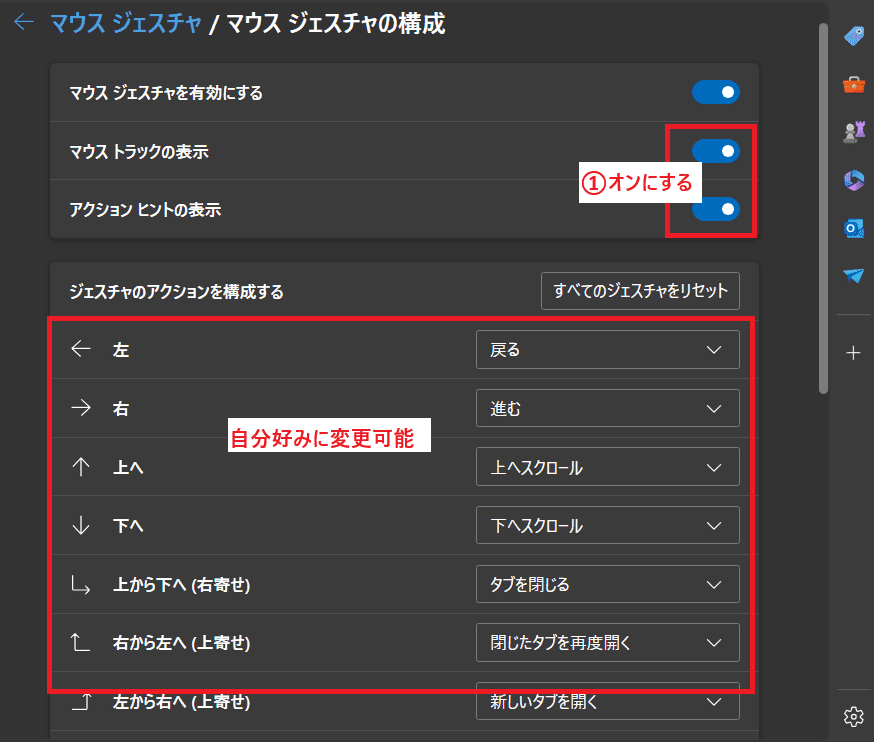Click the plus icon to customize sidebar

(853, 353)
